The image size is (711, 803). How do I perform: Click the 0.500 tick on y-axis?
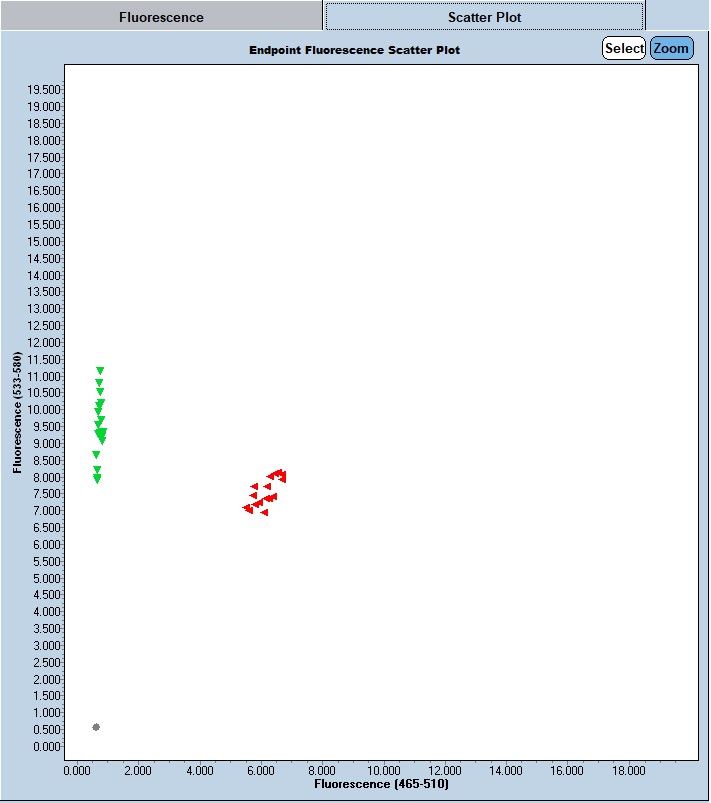click(46, 730)
